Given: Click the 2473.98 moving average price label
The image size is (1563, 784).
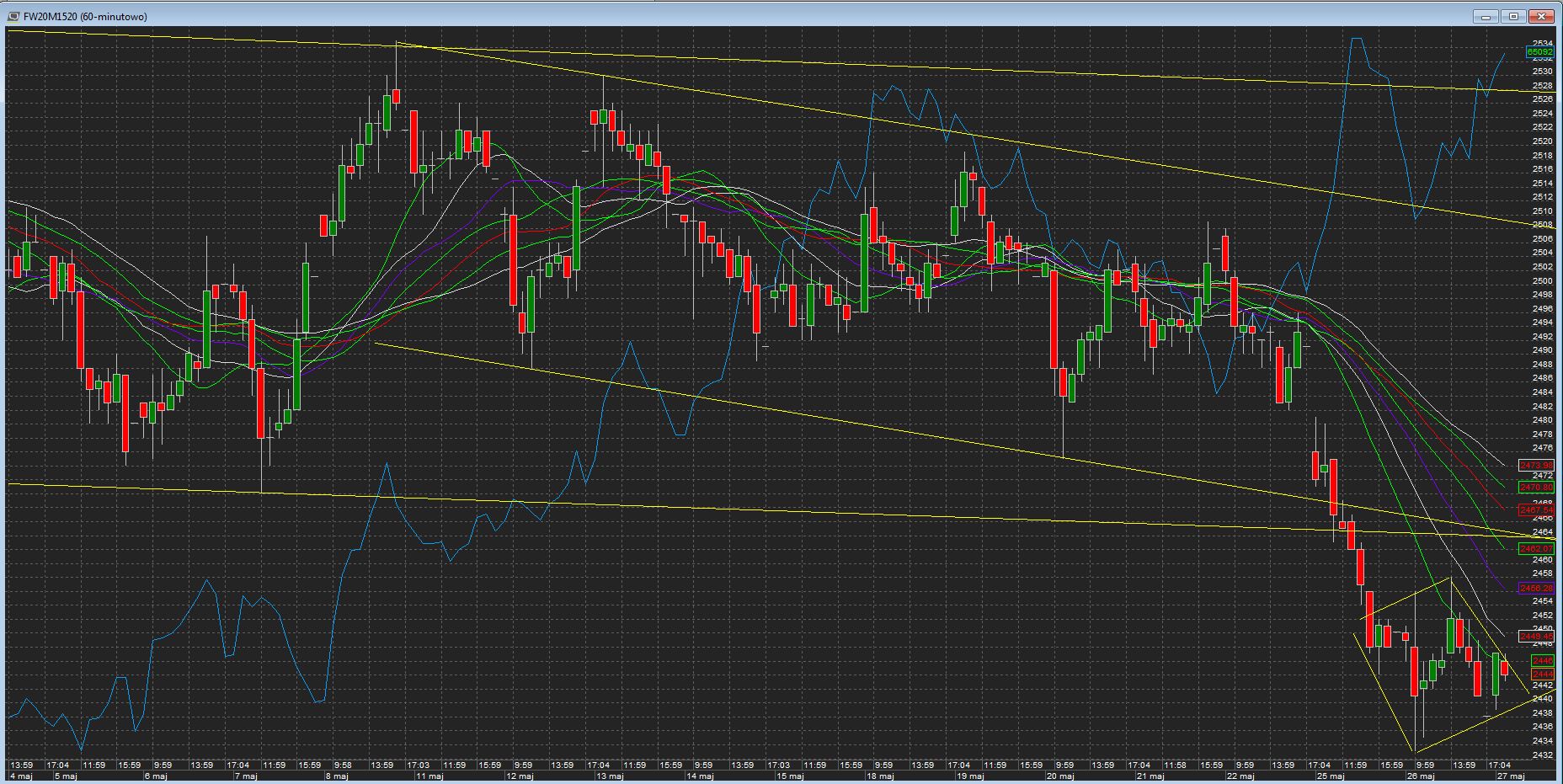Looking at the screenshot, I should [1537, 466].
